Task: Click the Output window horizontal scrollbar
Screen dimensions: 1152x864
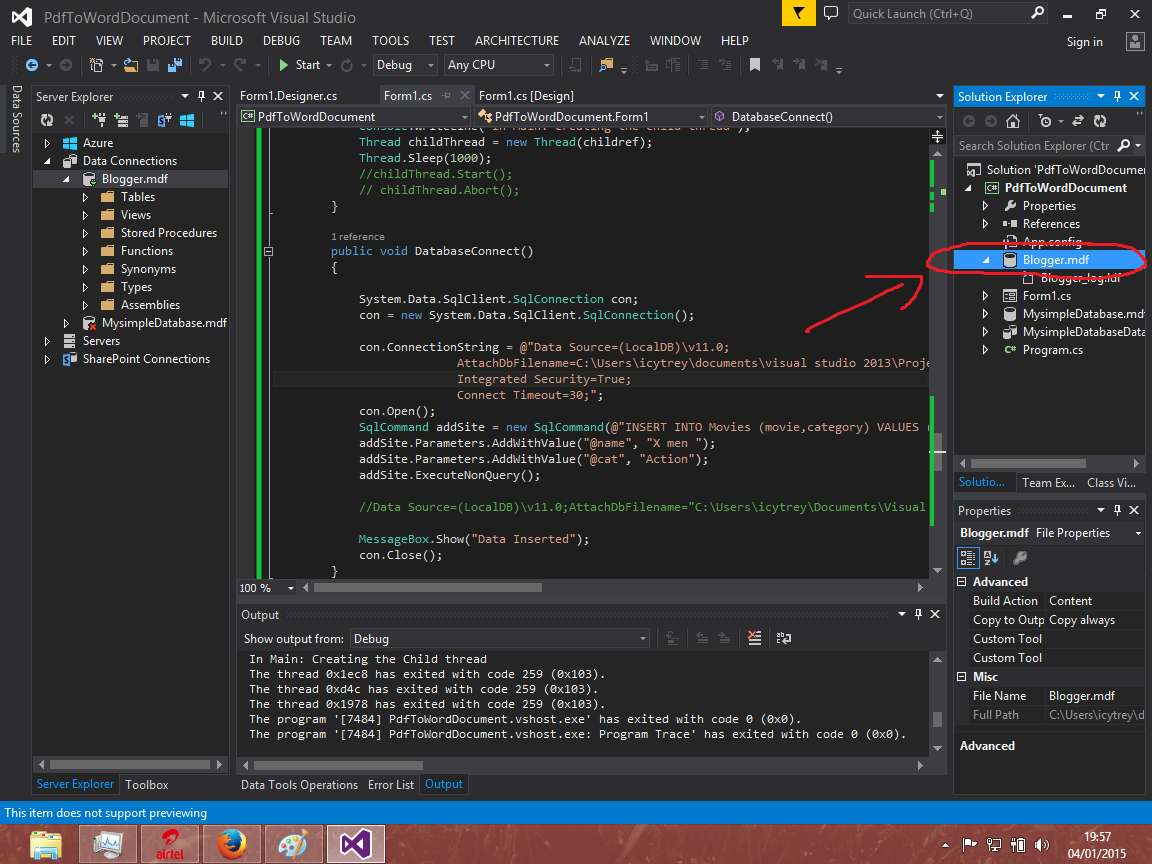Action: [x=337, y=766]
